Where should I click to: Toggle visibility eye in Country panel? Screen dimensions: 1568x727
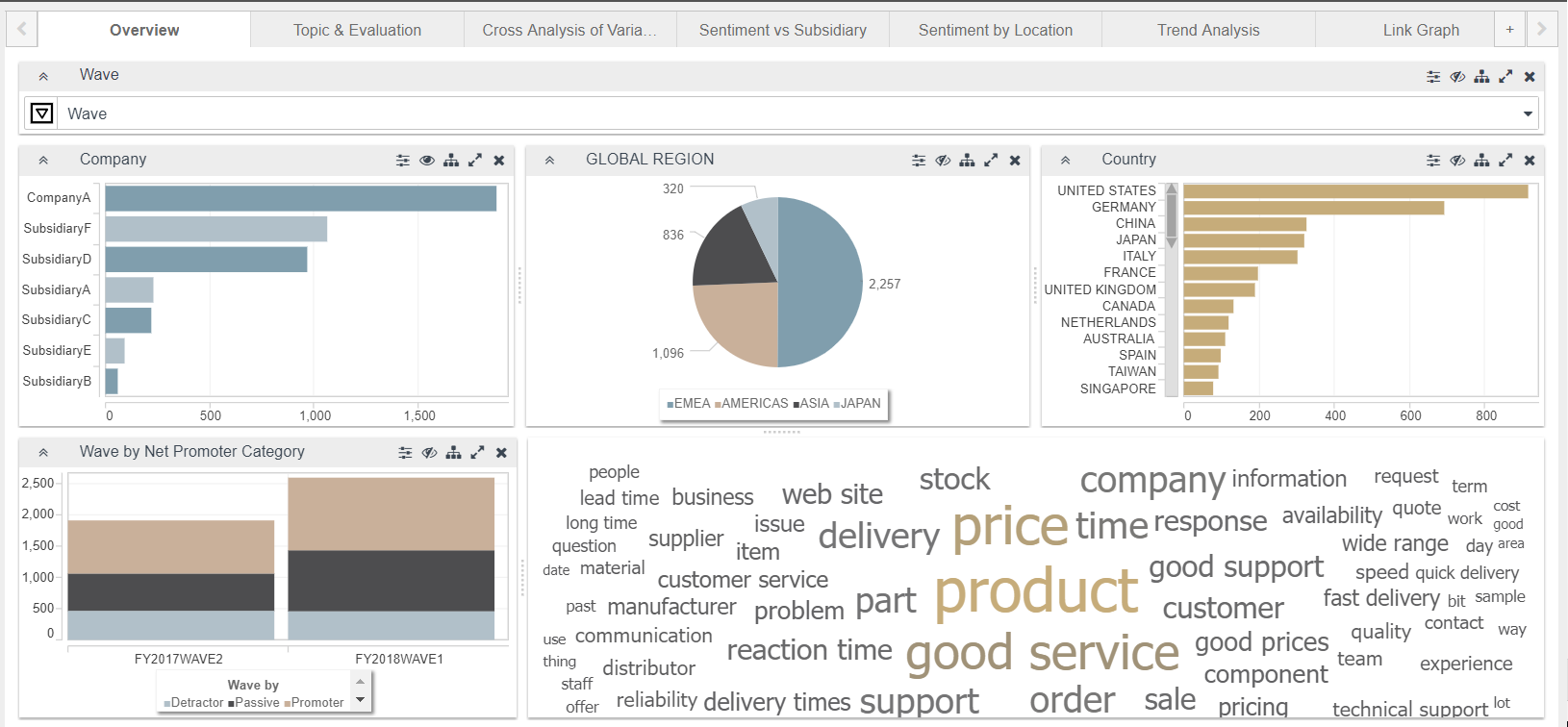click(x=1457, y=161)
